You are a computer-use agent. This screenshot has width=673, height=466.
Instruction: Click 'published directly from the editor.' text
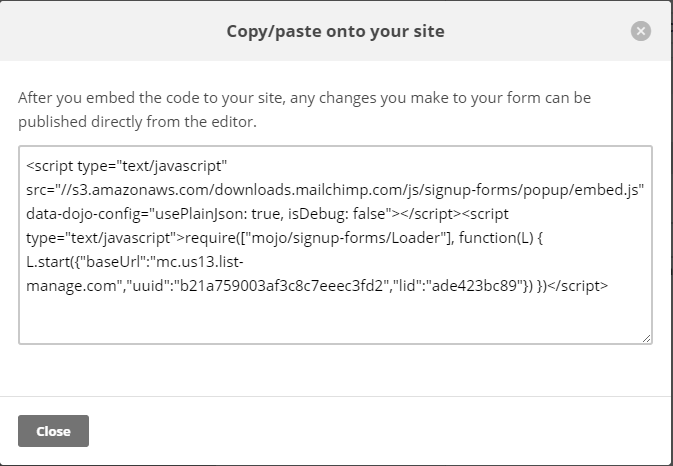[x=137, y=122]
